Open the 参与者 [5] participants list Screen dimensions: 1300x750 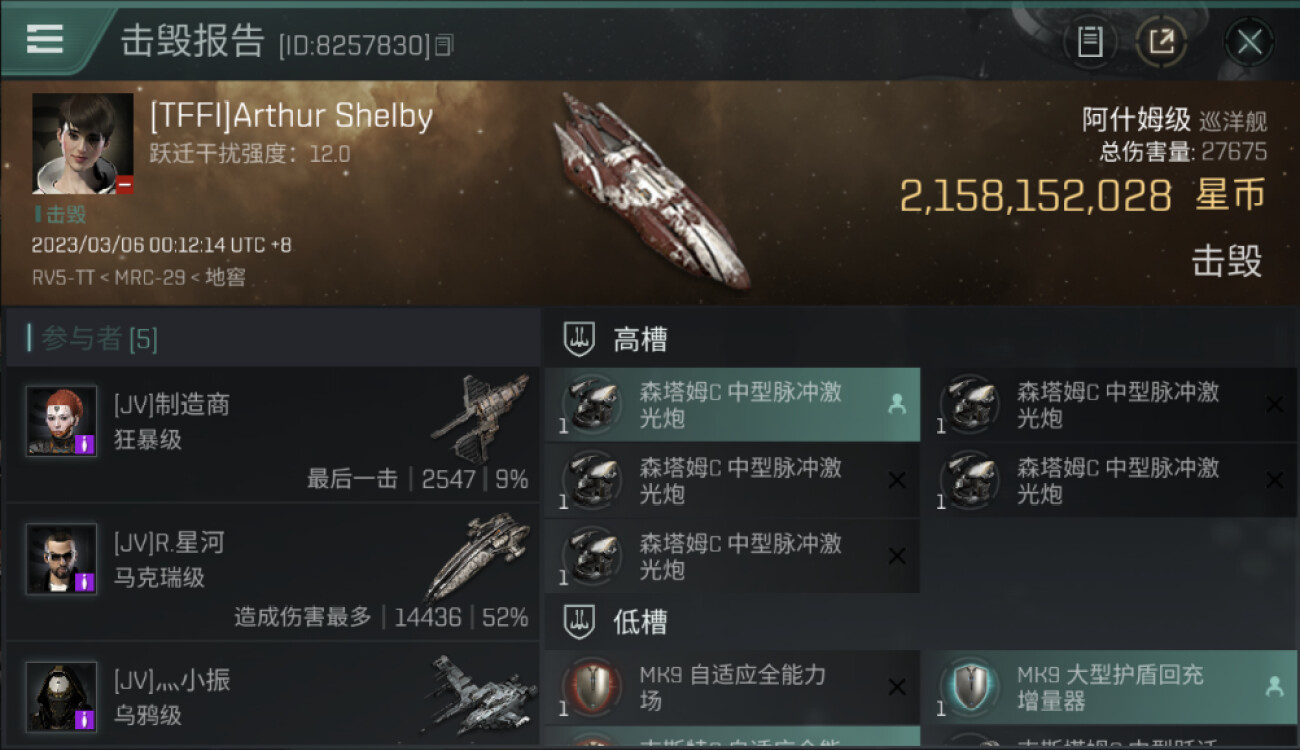tap(92, 339)
